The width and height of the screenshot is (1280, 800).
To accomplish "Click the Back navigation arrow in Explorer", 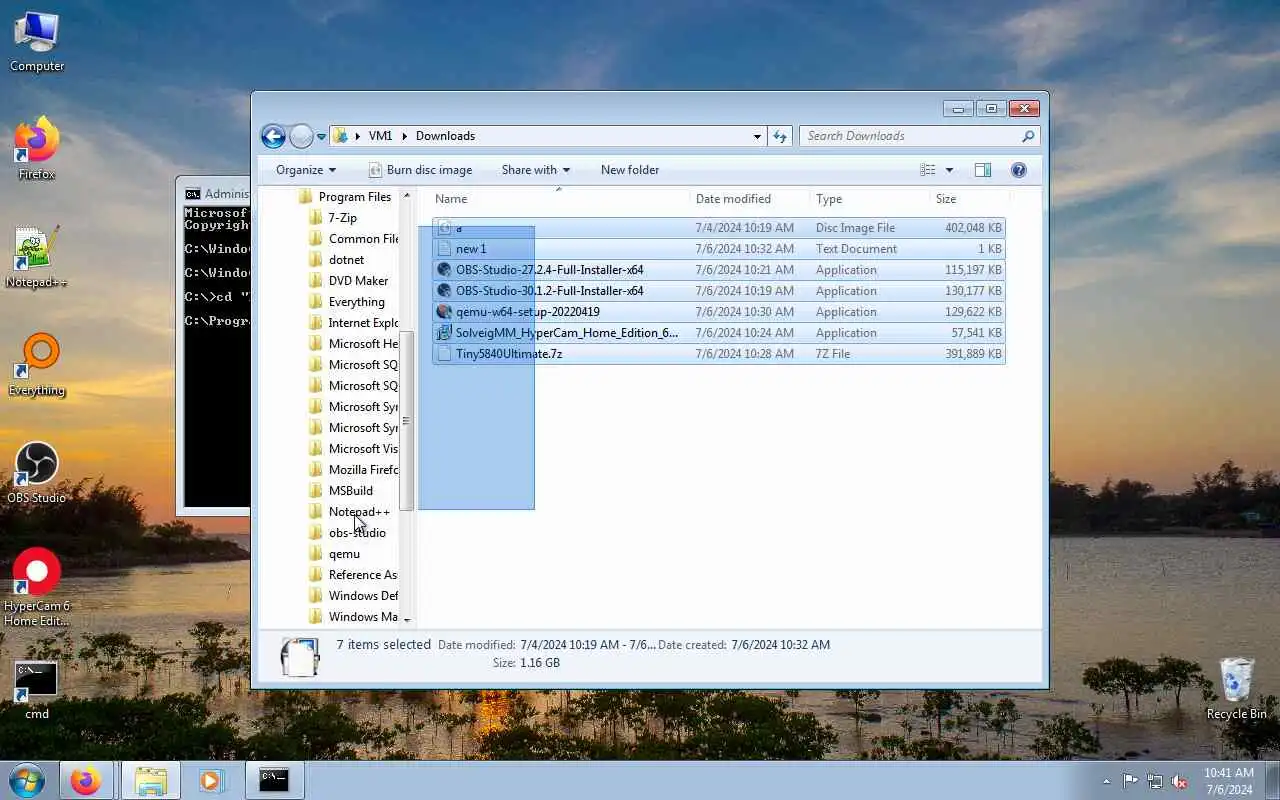I will click(273, 136).
